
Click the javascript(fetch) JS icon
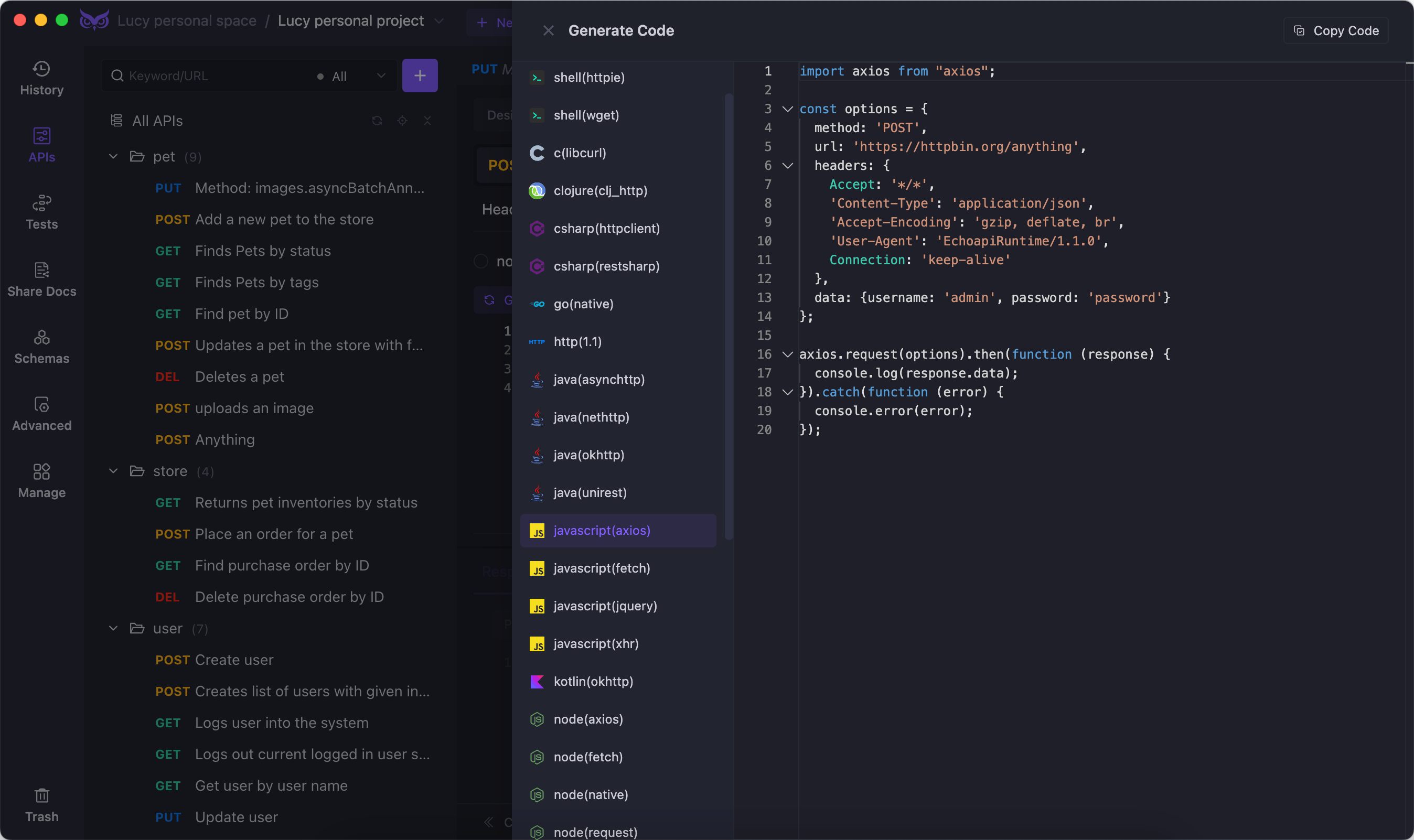point(537,568)
